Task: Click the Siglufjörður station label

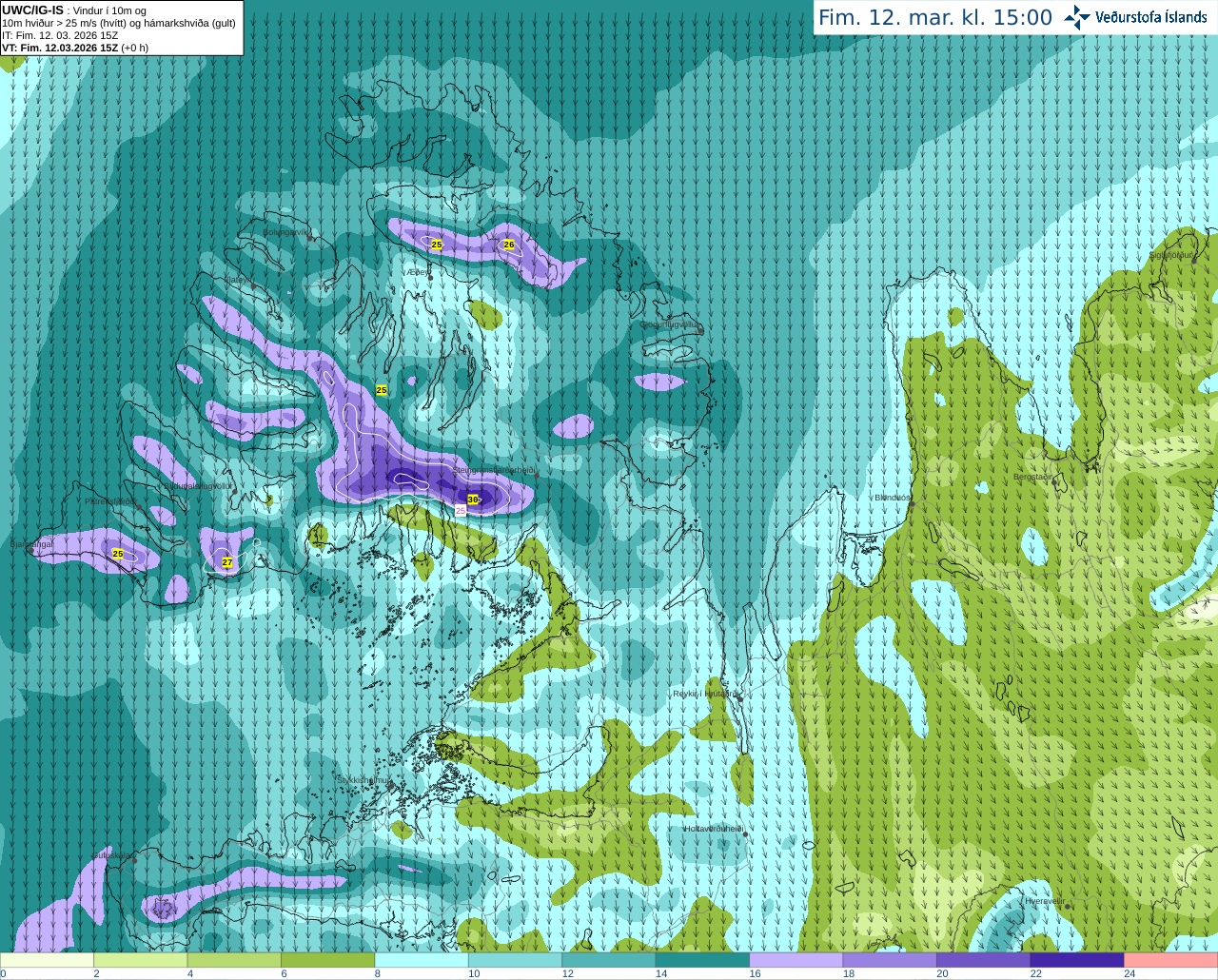Action: tap(1169, 255)
